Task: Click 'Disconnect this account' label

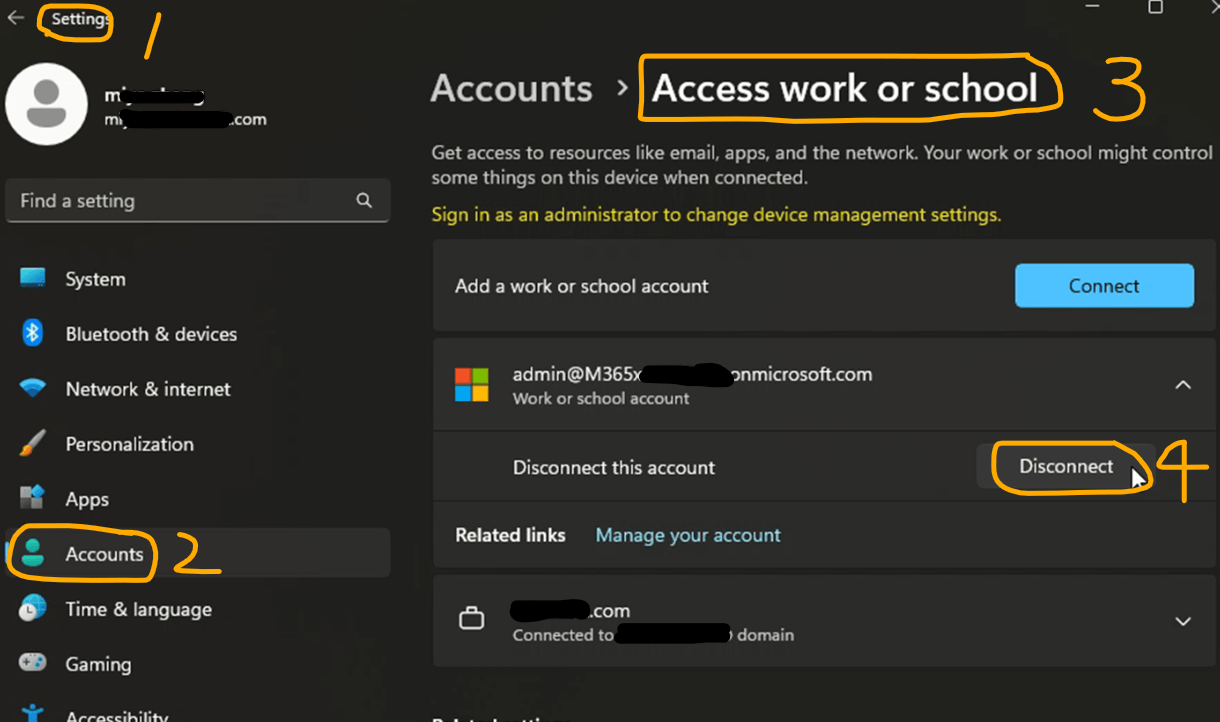Action: click(x=614, y=467)
